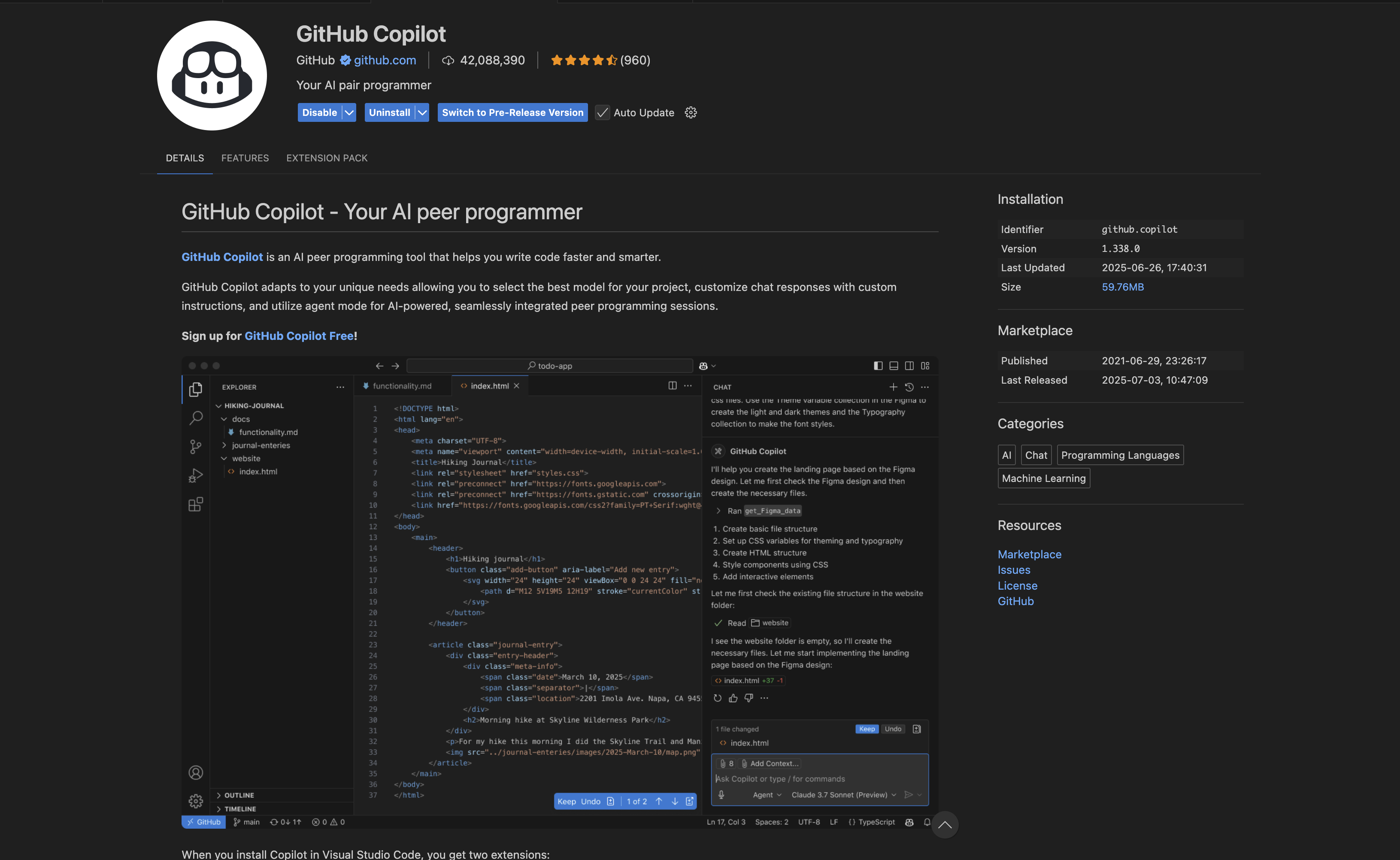
Task: Click the scroll-to-top arrow button
Action: (x=945, y=824)
